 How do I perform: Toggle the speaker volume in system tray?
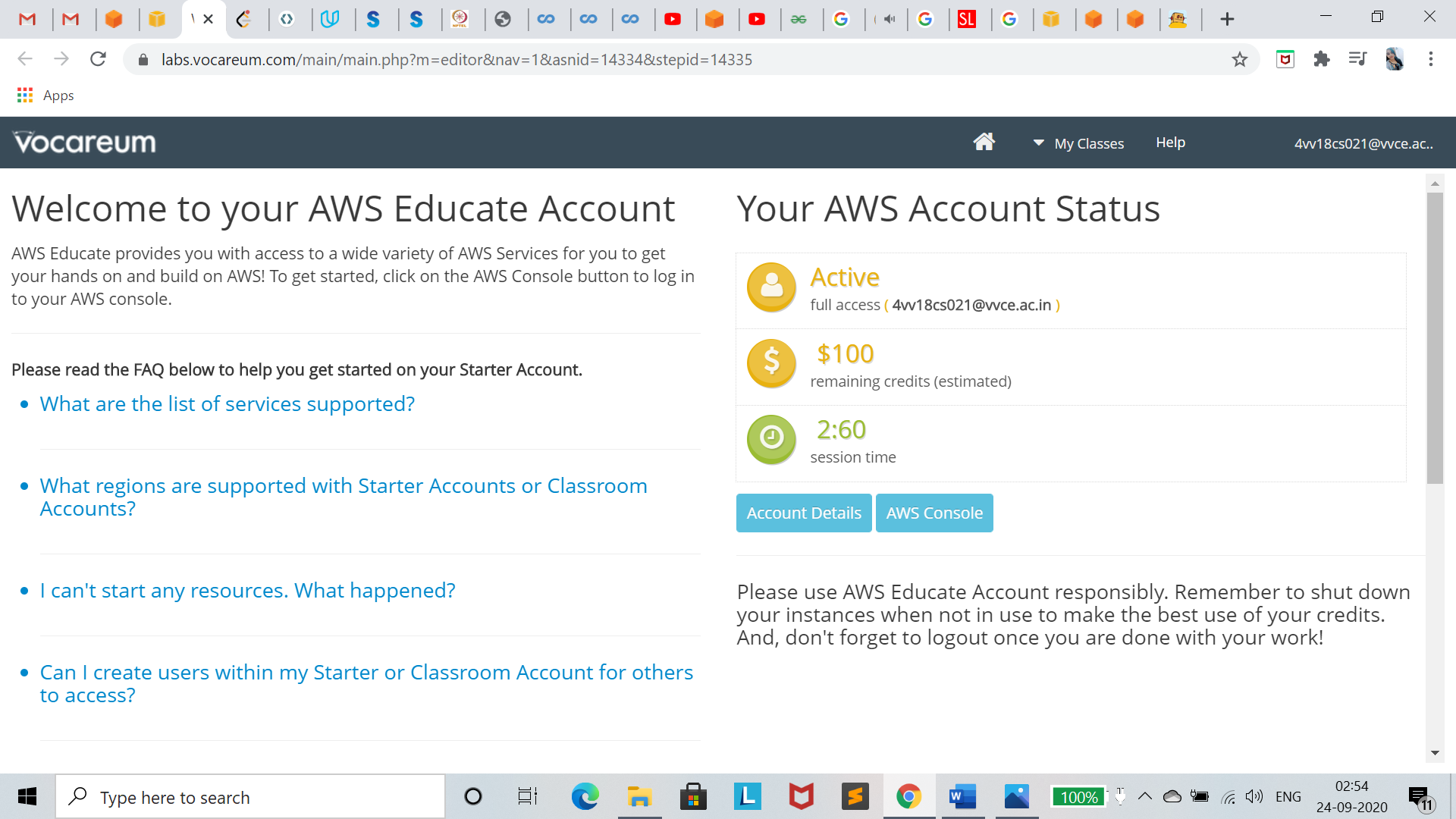(1254, 796)
